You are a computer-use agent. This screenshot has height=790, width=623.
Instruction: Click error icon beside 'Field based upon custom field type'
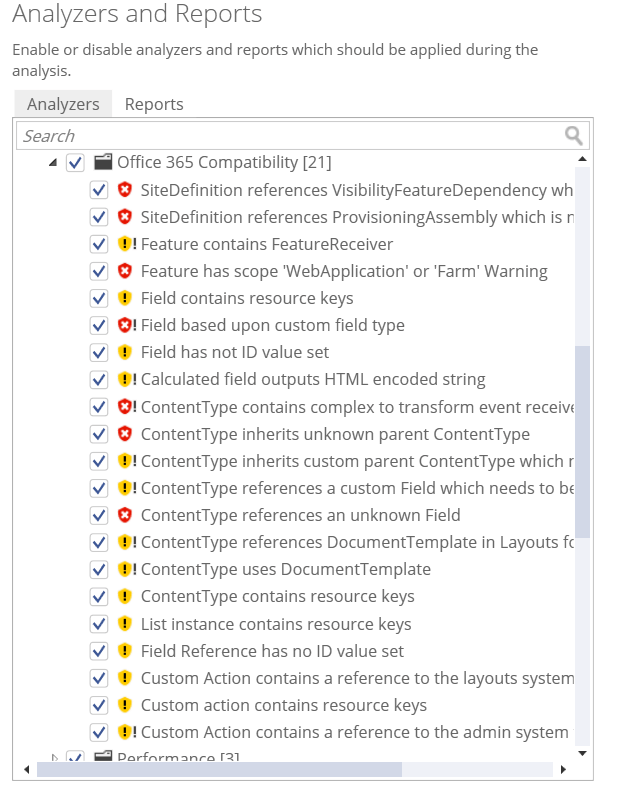click(126, 325)
